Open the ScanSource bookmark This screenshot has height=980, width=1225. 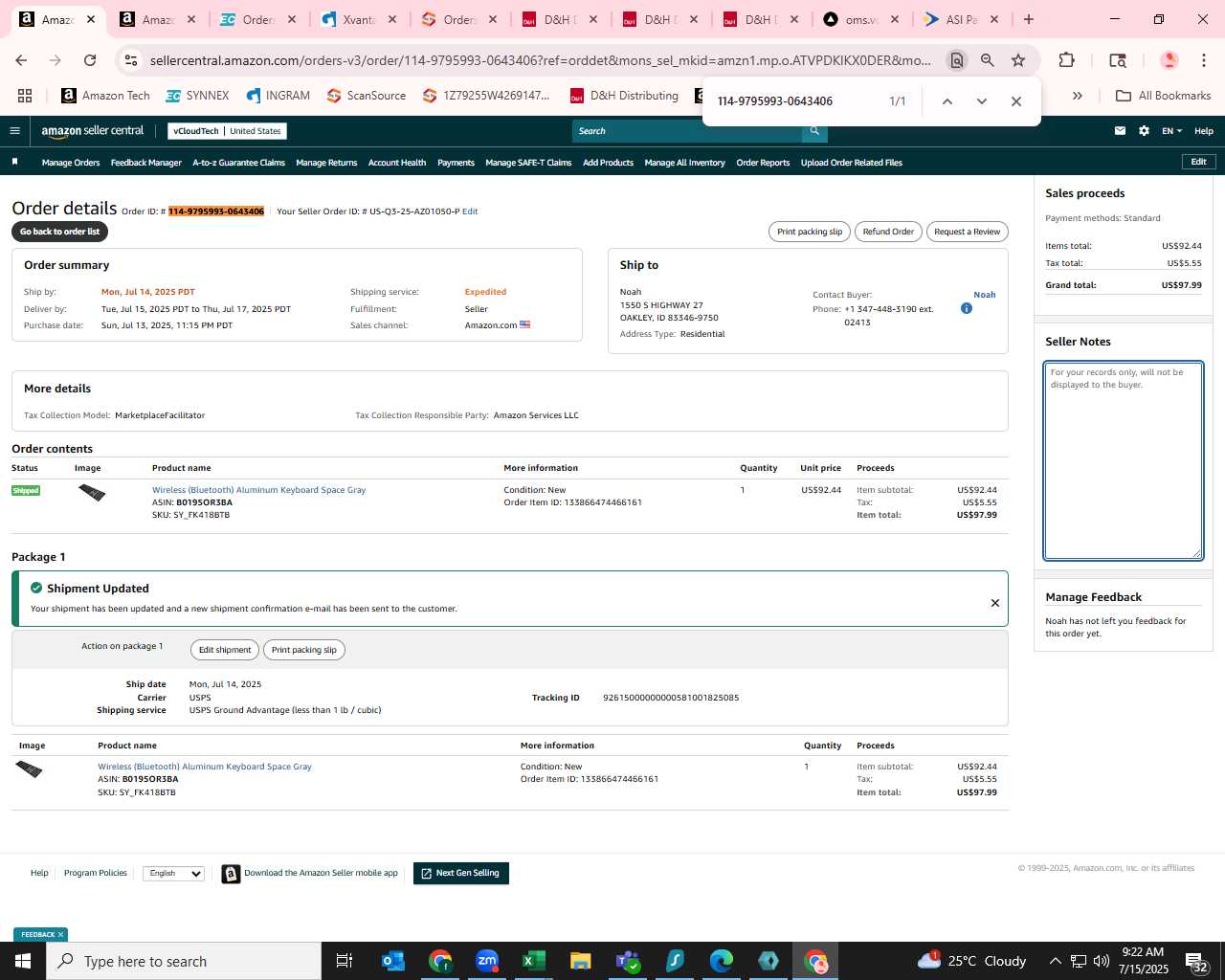(x=366, y=96)
